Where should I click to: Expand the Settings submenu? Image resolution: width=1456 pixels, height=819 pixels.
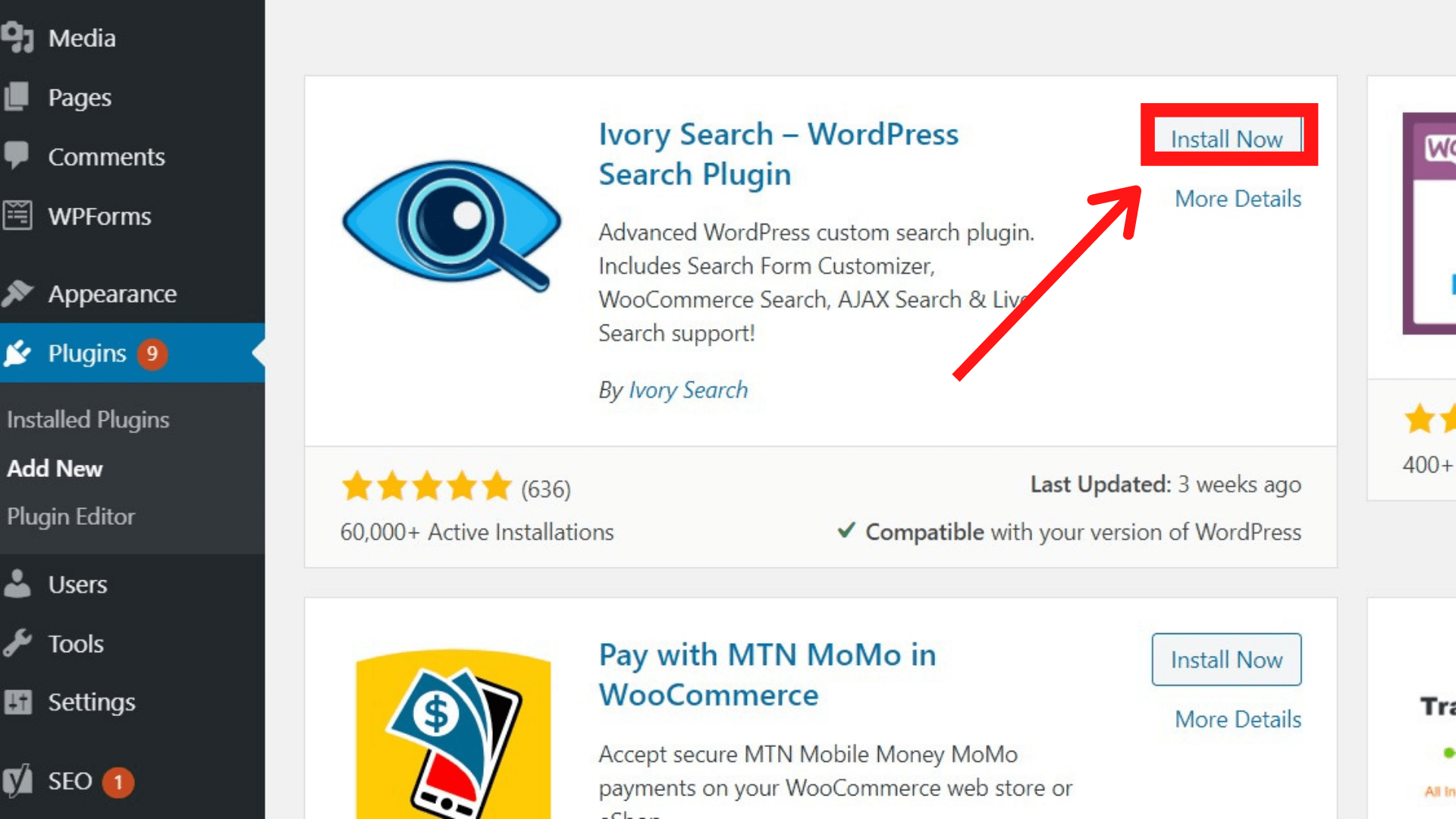[91, 702]
